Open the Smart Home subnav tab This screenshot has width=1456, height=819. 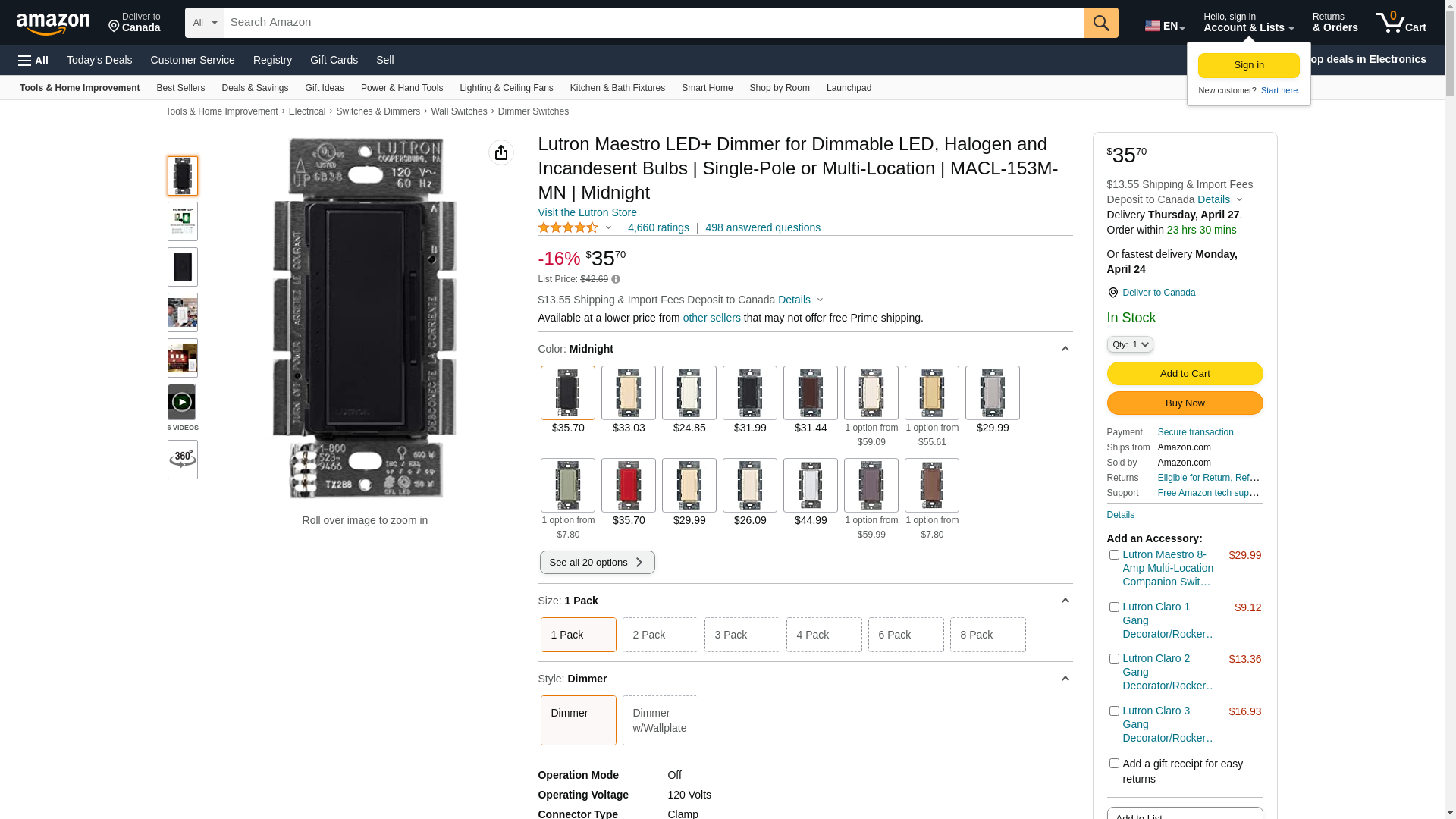[x=707, y=88]
